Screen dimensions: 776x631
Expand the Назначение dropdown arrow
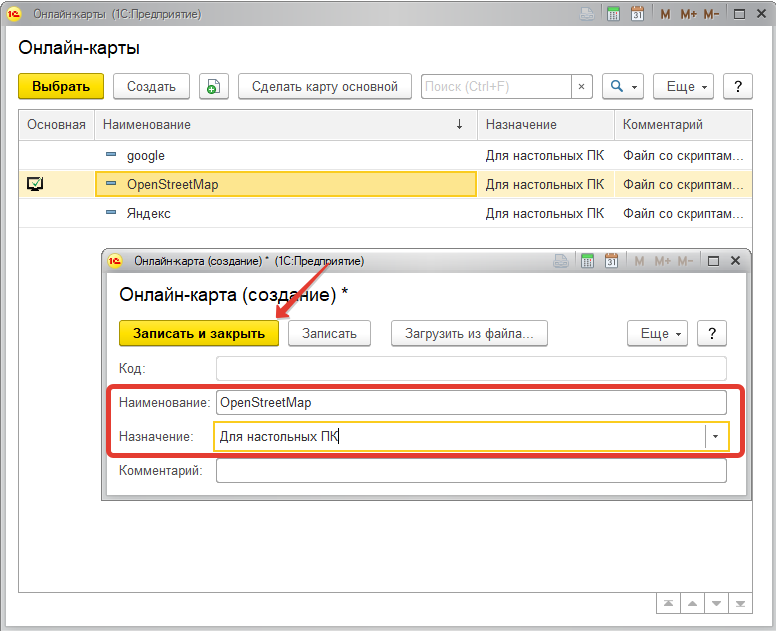pos(716,437)
